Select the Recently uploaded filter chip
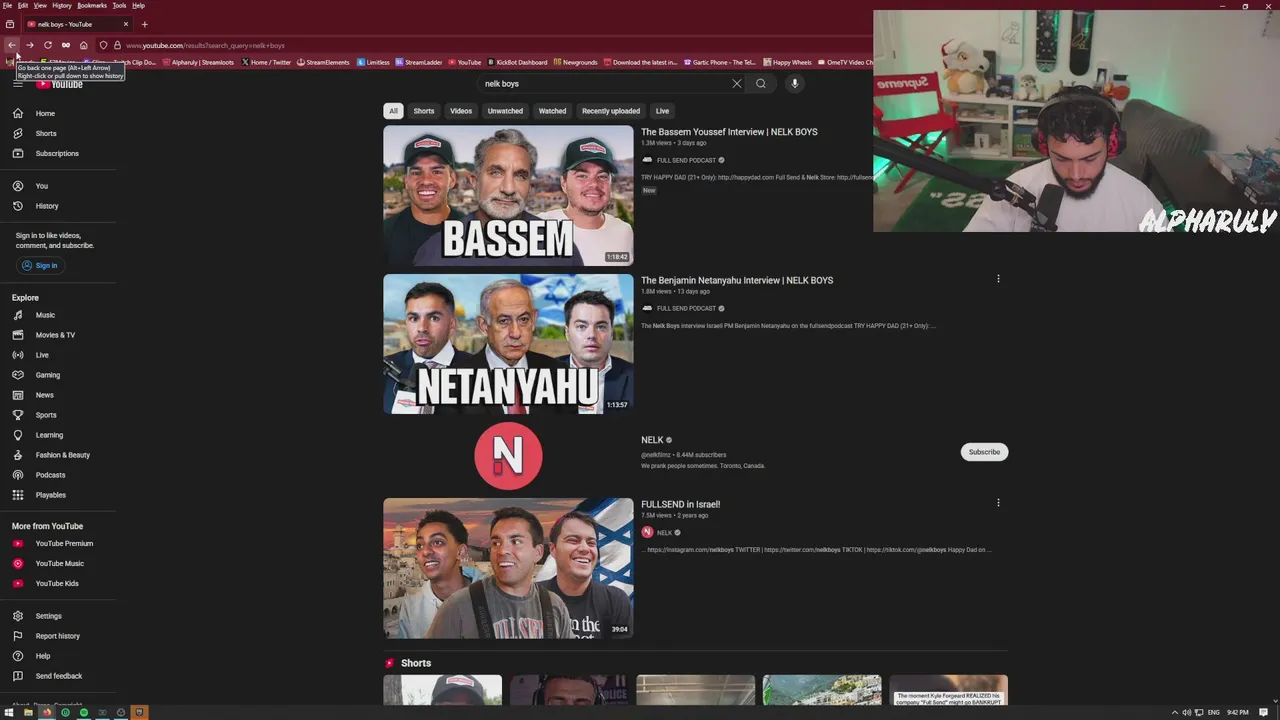1280x720 pixels. tap(611, 111)
